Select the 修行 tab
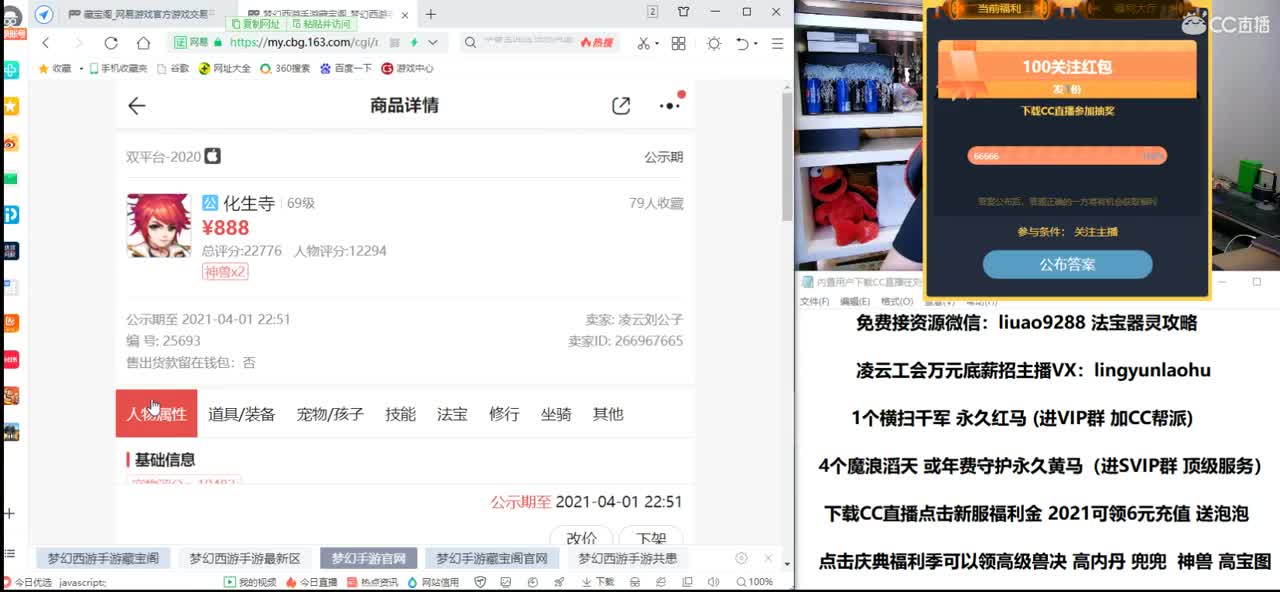 504,414
